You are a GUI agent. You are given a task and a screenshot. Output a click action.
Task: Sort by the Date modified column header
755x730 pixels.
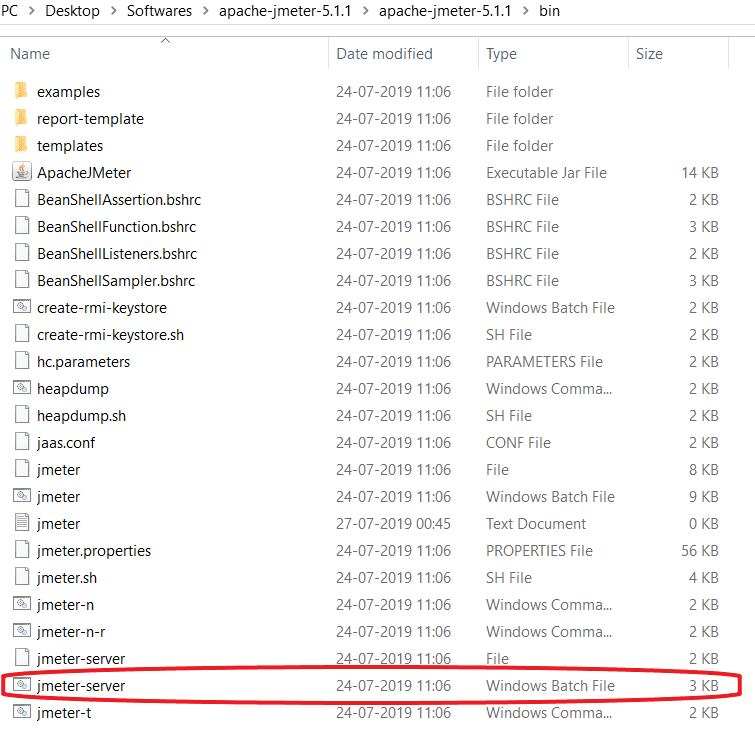click(x=384, y=54)
